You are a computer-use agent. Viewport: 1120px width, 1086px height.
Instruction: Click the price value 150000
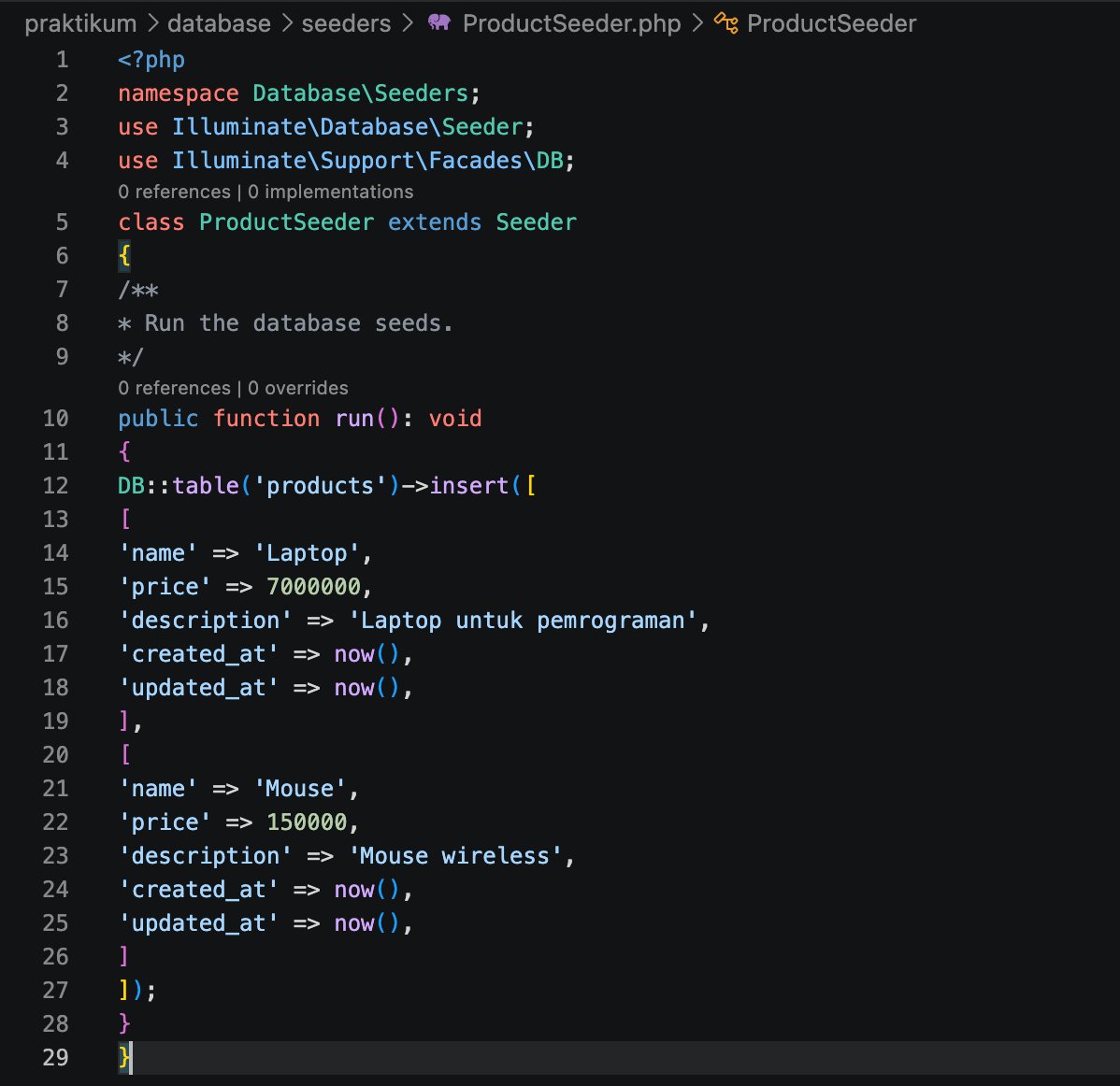tap(307, 822)
